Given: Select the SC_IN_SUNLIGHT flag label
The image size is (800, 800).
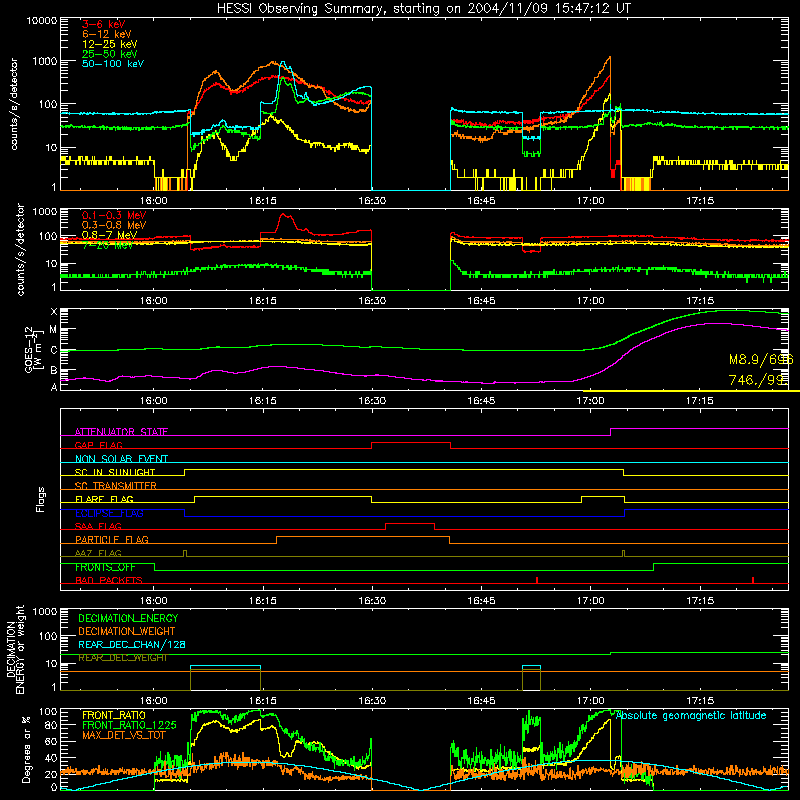Looking at the screenshot, I should (x=115, y=472).
